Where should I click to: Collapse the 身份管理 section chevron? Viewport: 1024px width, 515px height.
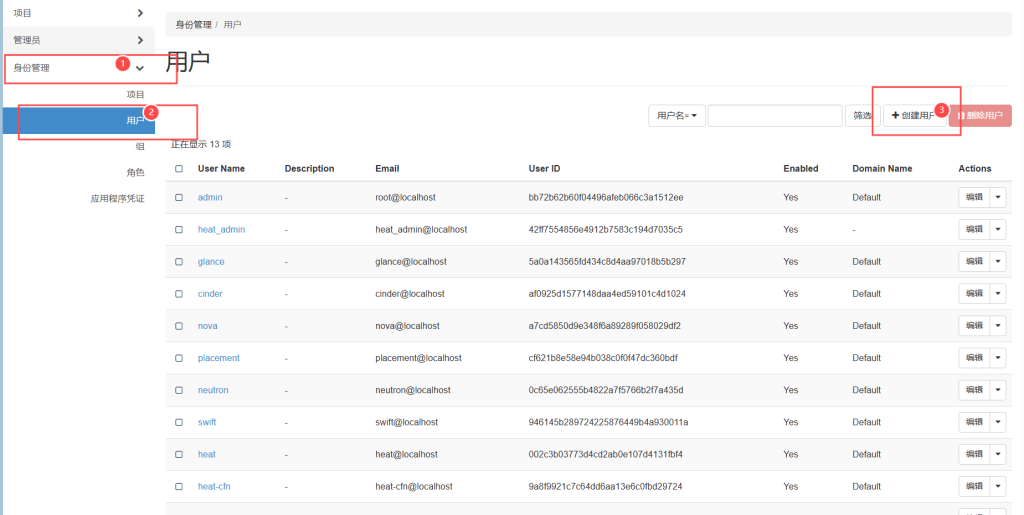tap(140, 68)
